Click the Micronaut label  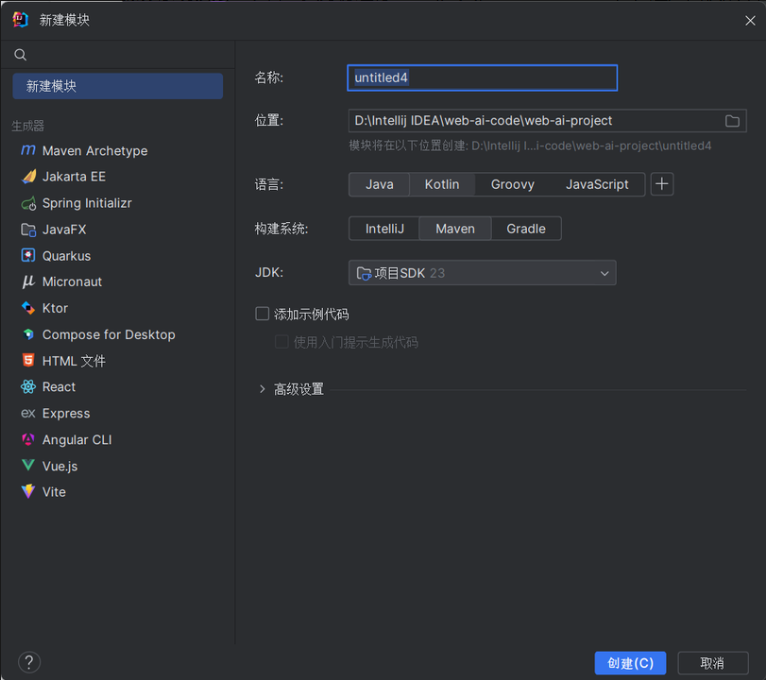point(72,282)
